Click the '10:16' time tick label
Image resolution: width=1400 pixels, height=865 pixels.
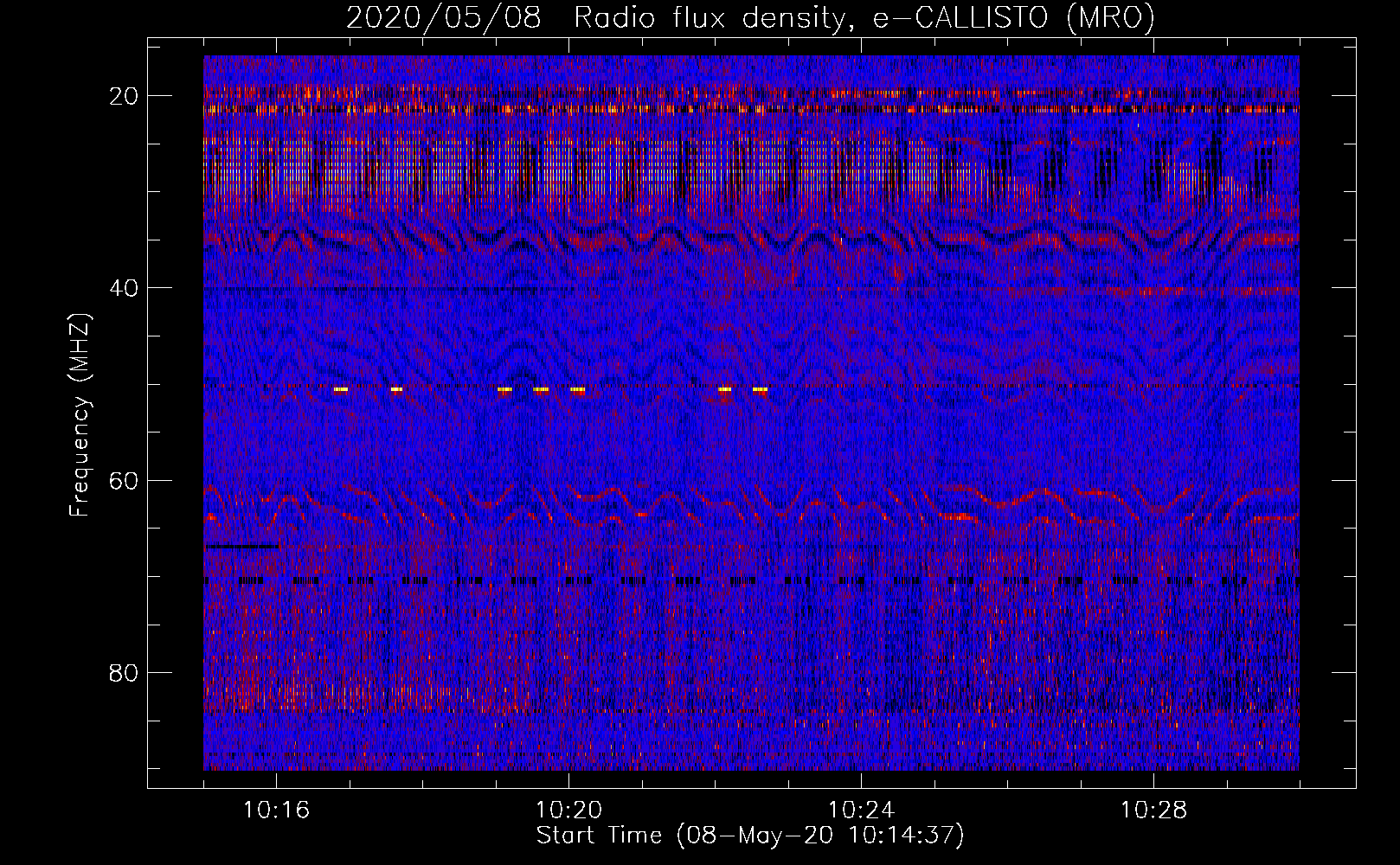277,811
